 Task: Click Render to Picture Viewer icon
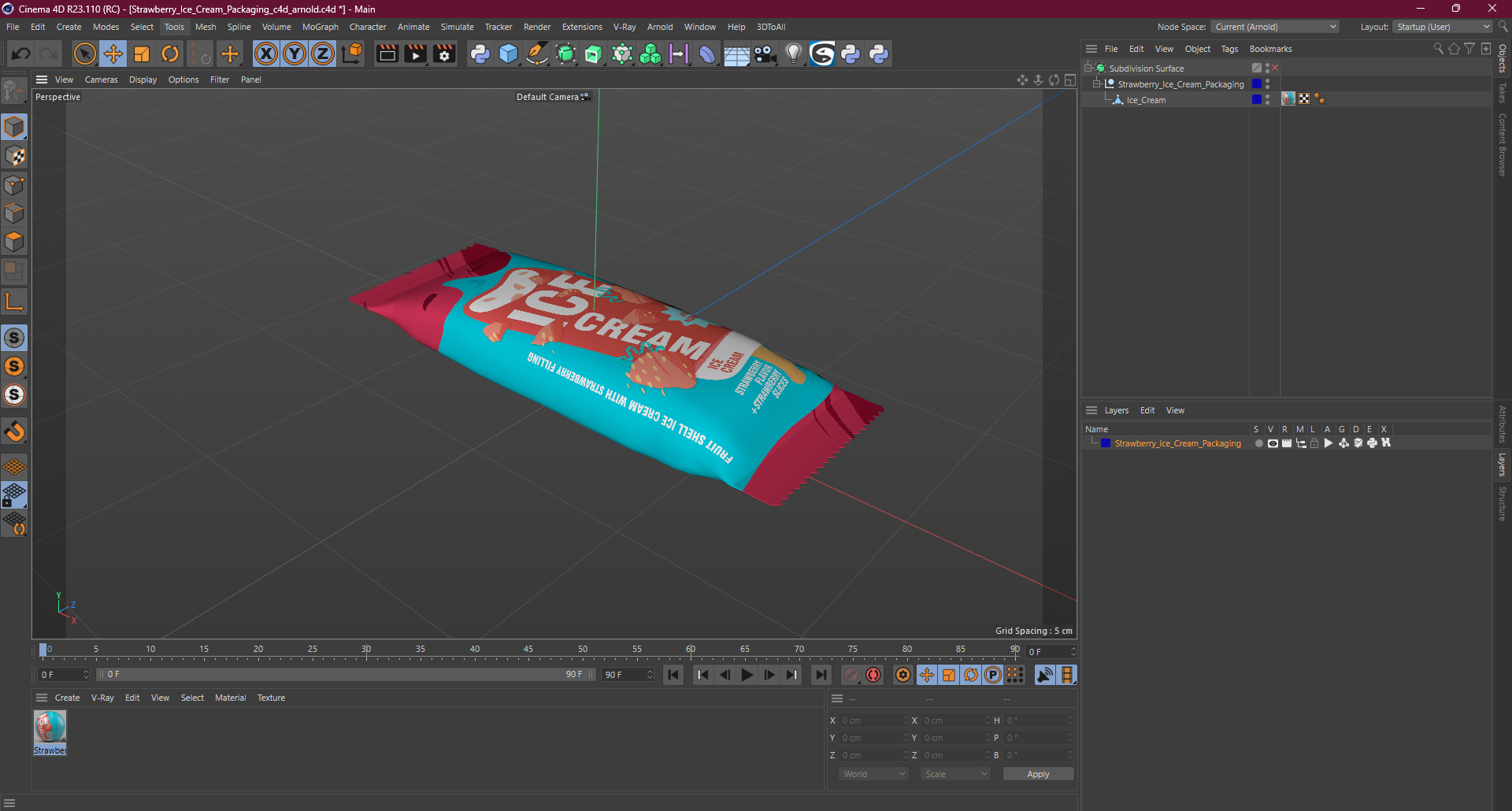[415, 54]
